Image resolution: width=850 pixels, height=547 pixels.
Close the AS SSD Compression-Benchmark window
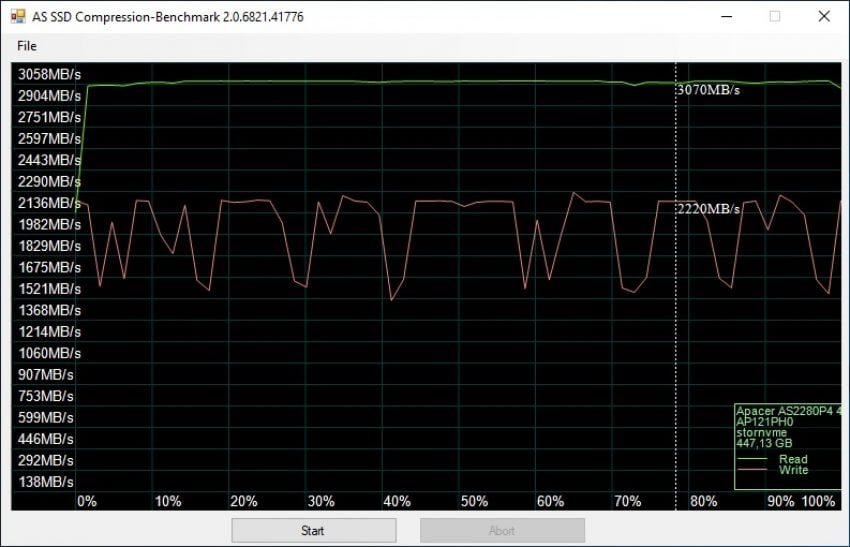pyautogui.click(x=823, y=17)
